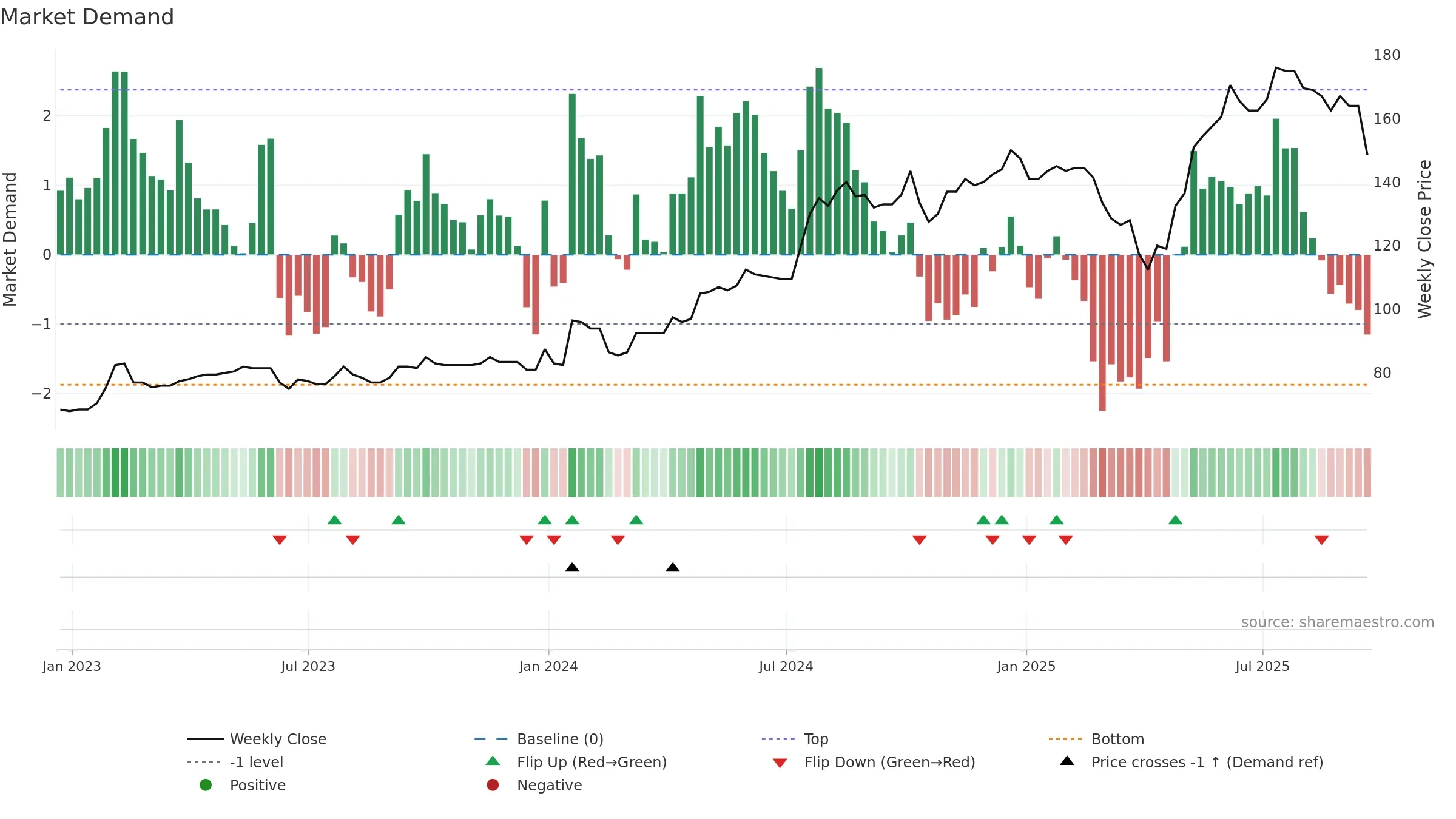This screenshot has width=1456, height=819.
Task: Click the Negative legend label
Action: [550, 785]
